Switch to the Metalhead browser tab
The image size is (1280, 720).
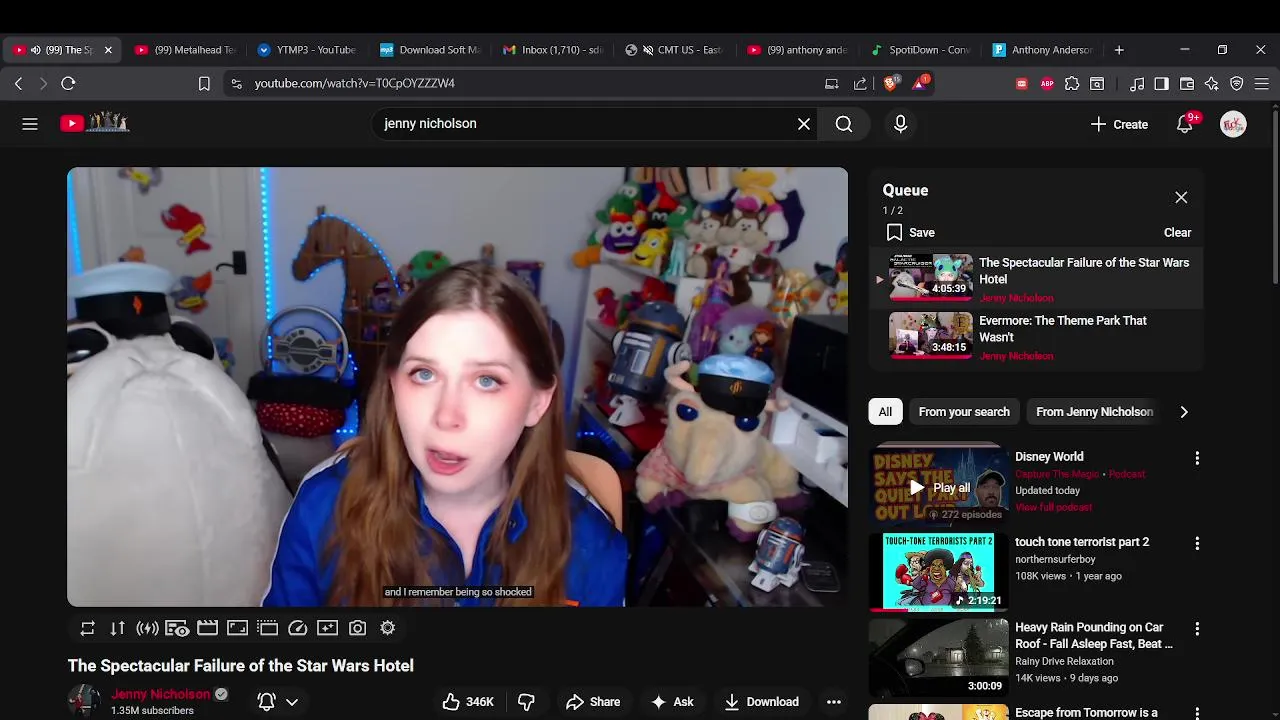185,50
